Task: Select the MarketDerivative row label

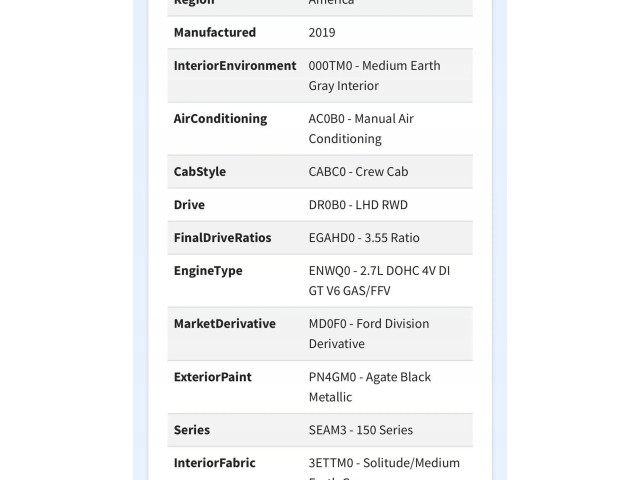Action: (224, 323)
